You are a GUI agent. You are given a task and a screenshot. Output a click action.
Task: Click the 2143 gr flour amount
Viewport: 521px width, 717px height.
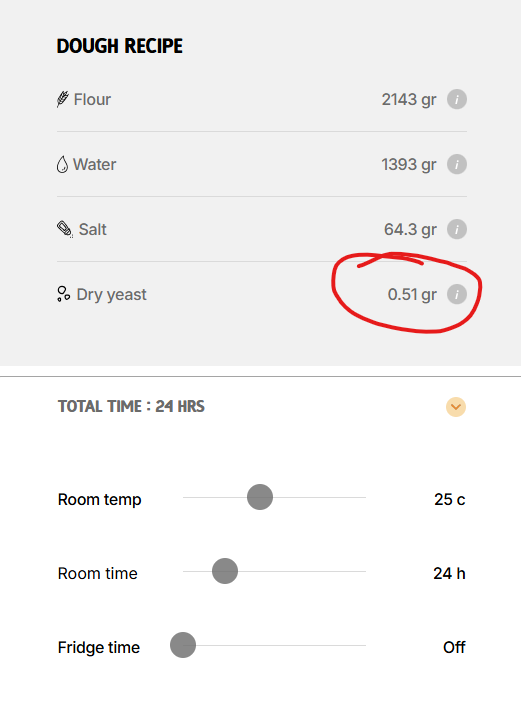coord(409,100)
